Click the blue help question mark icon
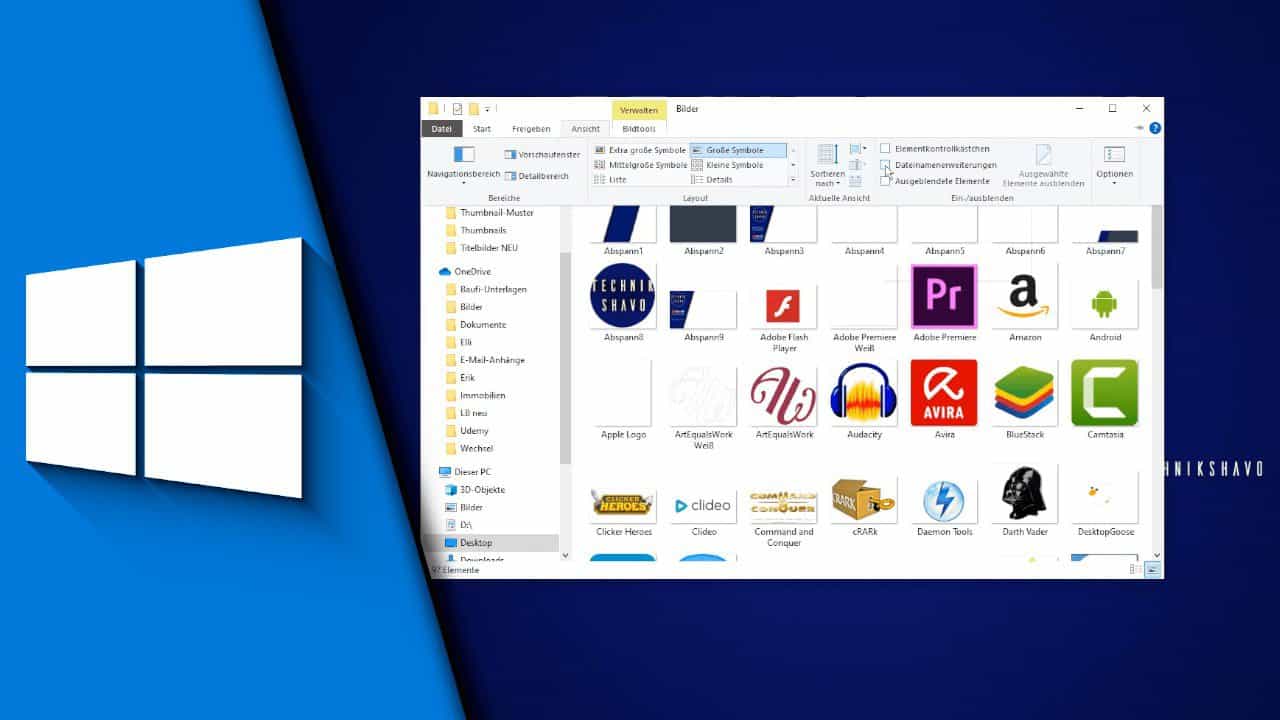 (1155, 128)
